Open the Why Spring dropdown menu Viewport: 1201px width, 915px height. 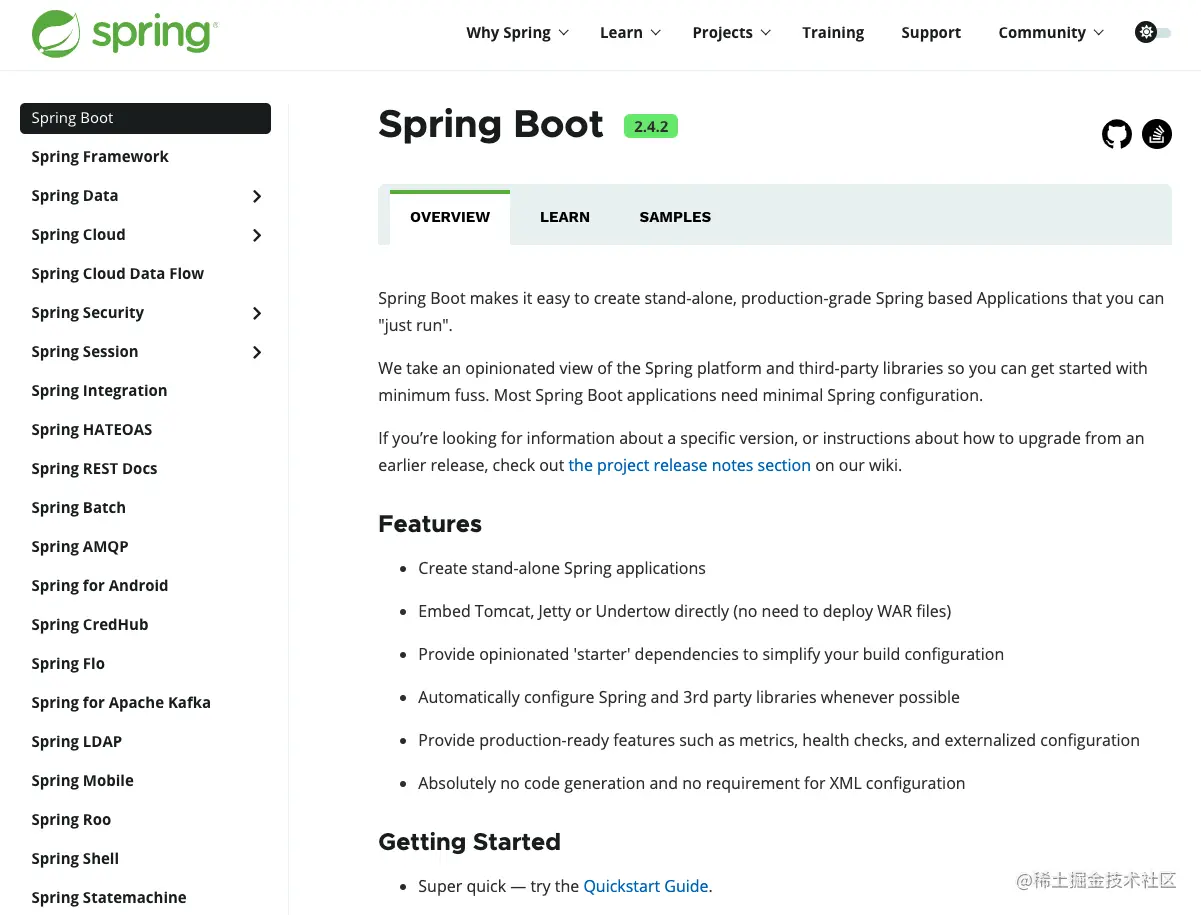click(x=517, y=33)
